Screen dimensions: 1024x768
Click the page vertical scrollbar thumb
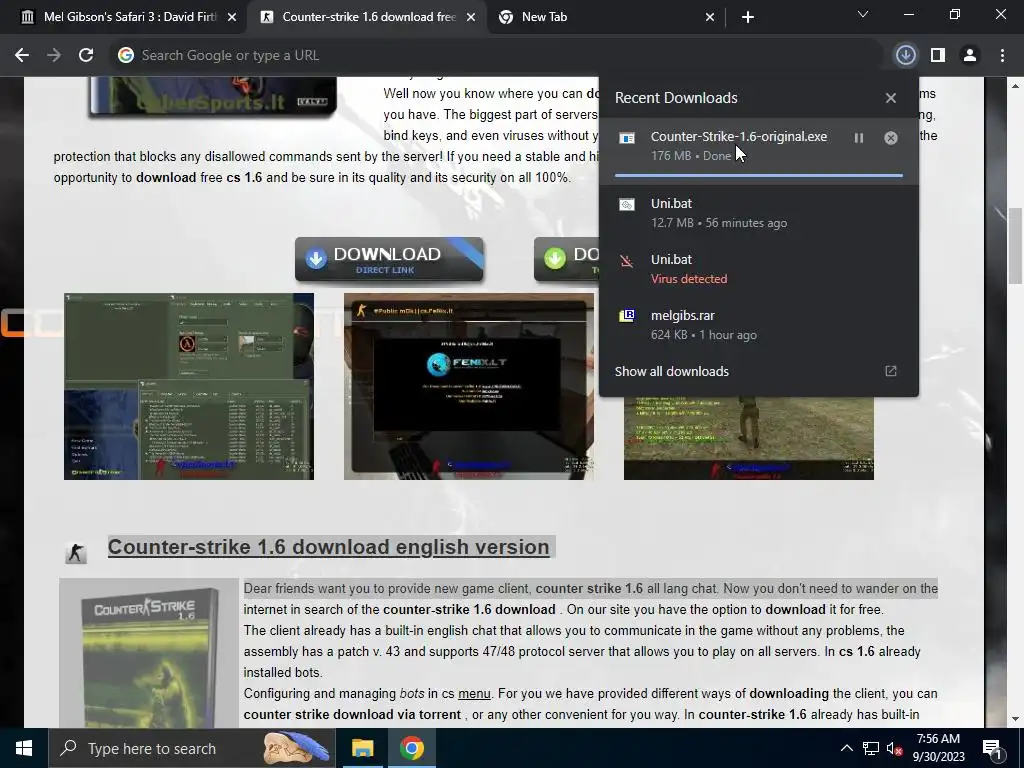[1016, 245]
